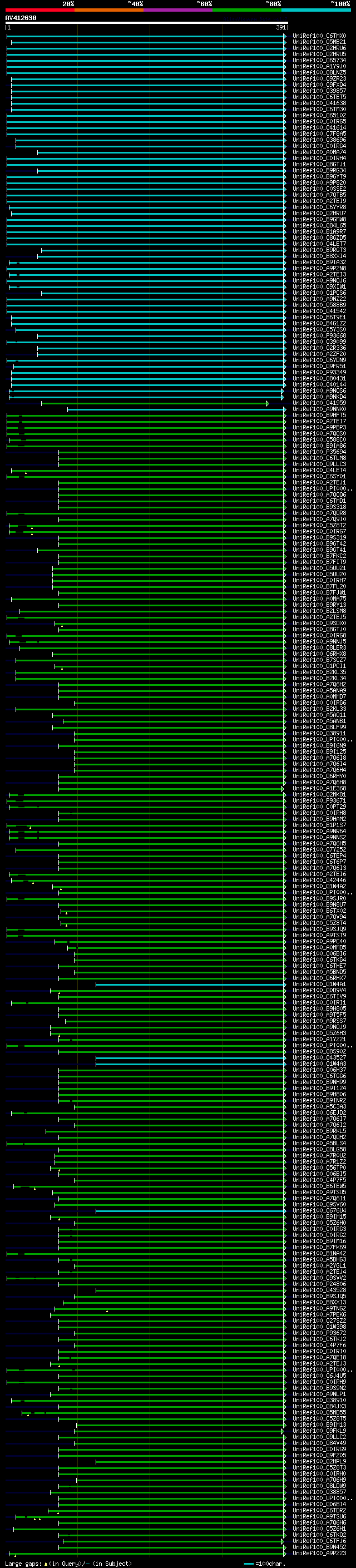Open hit UniRef100_B1A9R7
356x1568 pixels.
click(x=319, y=232)
